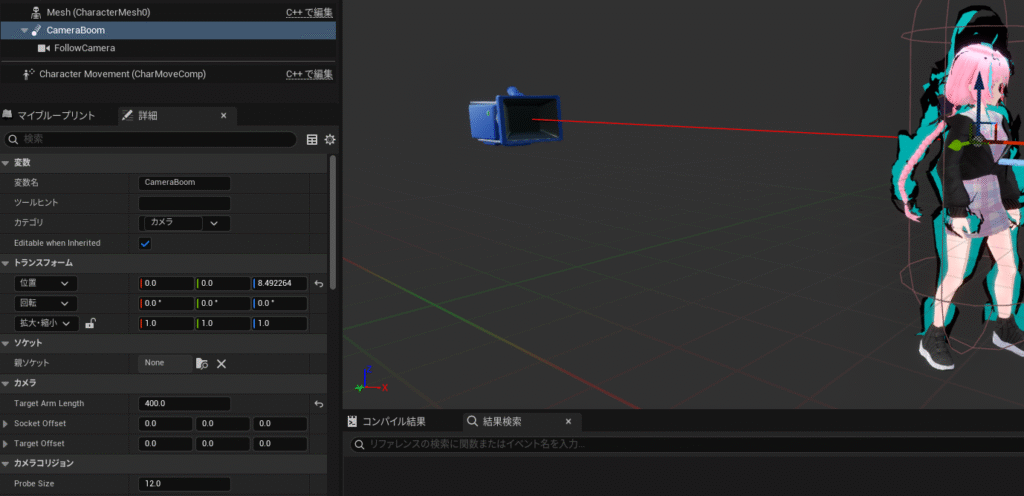The image size is (1024, 496).
Task: Click the location Y value field
Action: (x=223, y=283)
